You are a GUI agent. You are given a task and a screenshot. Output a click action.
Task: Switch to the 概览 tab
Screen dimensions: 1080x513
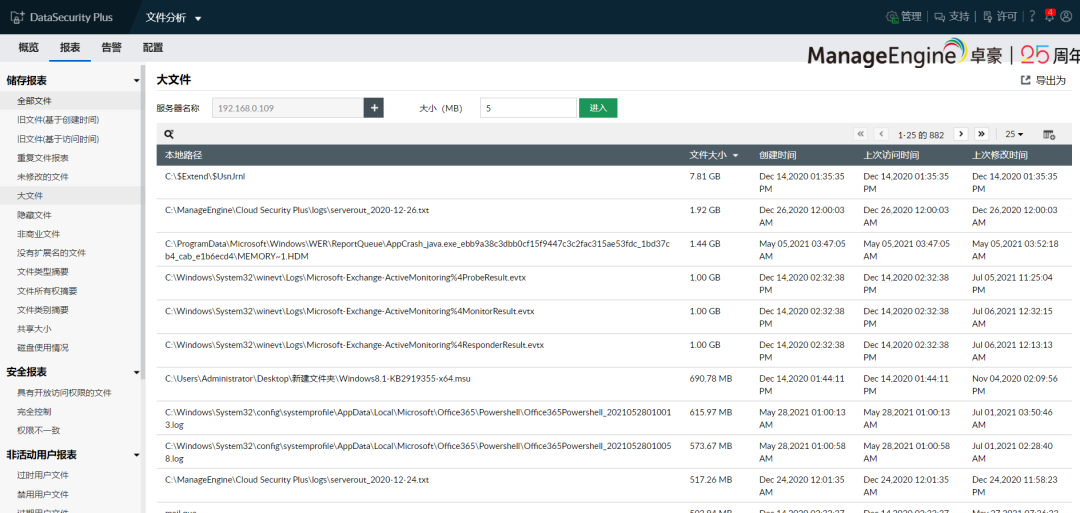tap(29, 47)
